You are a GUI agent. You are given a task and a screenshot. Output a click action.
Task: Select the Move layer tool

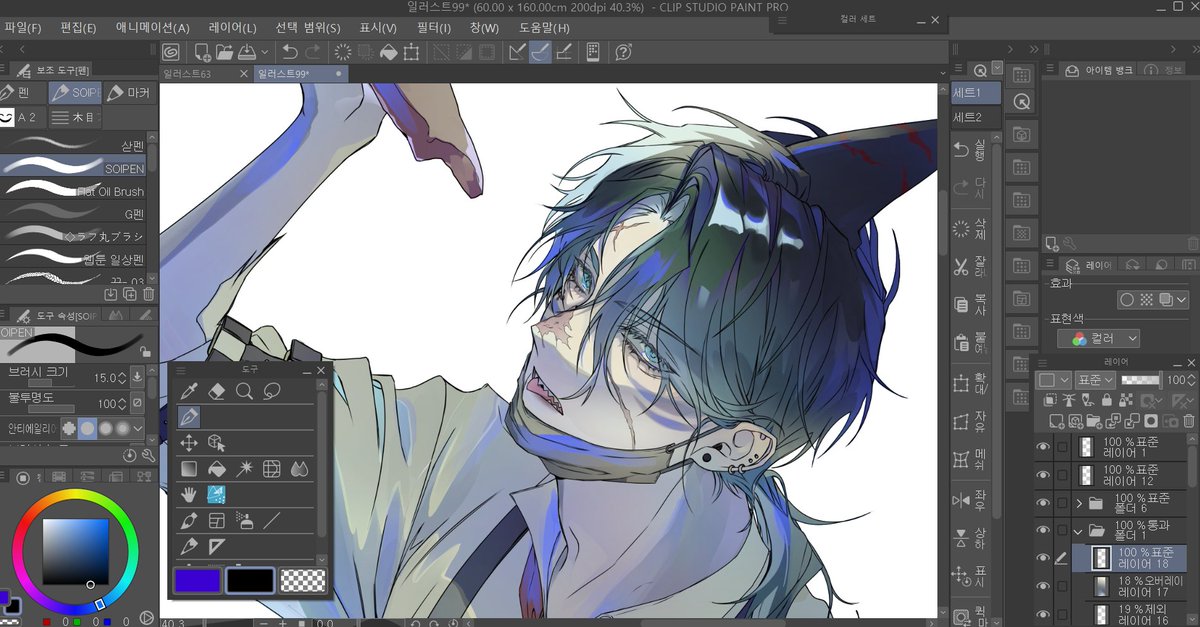point(188,443)
